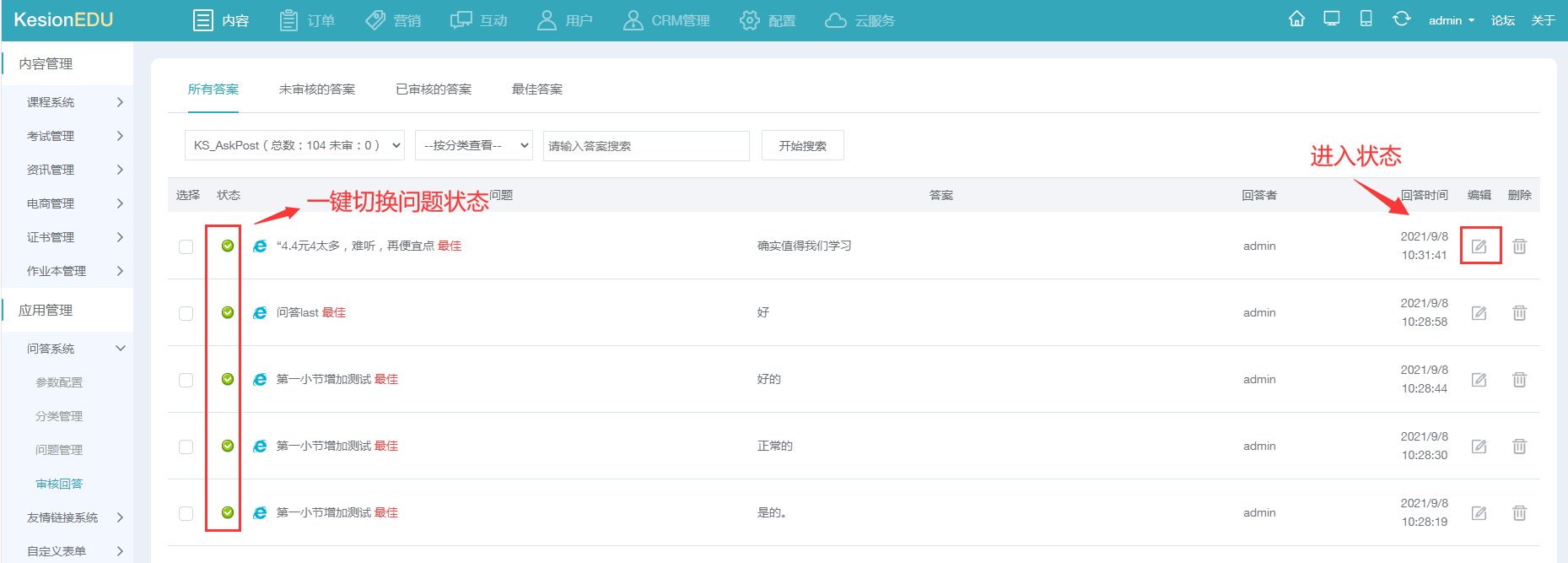Open the "按分类查看" category dropdown

click(473, 145)
